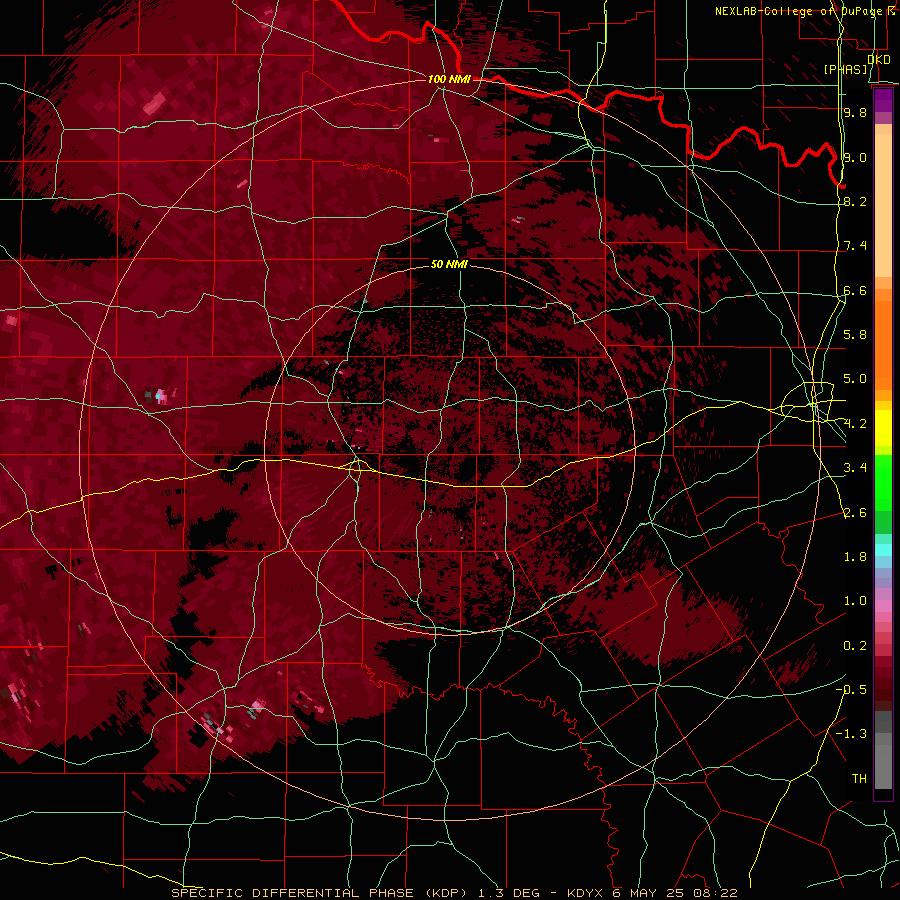Click the -1.3 value on color scale
This screenshot has height=900, width=900.
click(851, 734)
